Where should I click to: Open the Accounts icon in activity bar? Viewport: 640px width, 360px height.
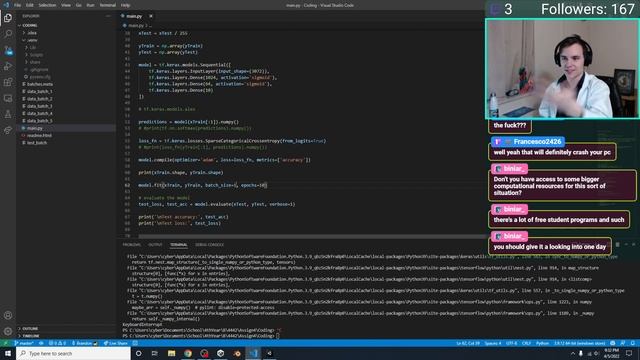point(8,315)
